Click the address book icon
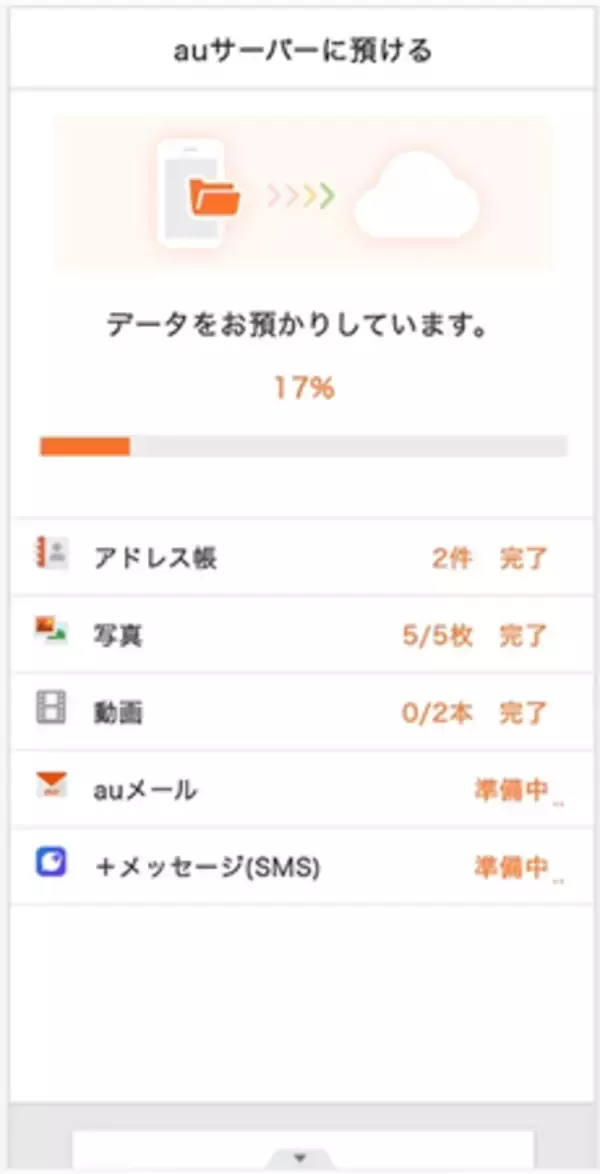The height and width of the screenshot is (1174, 600). pos(50,555)
